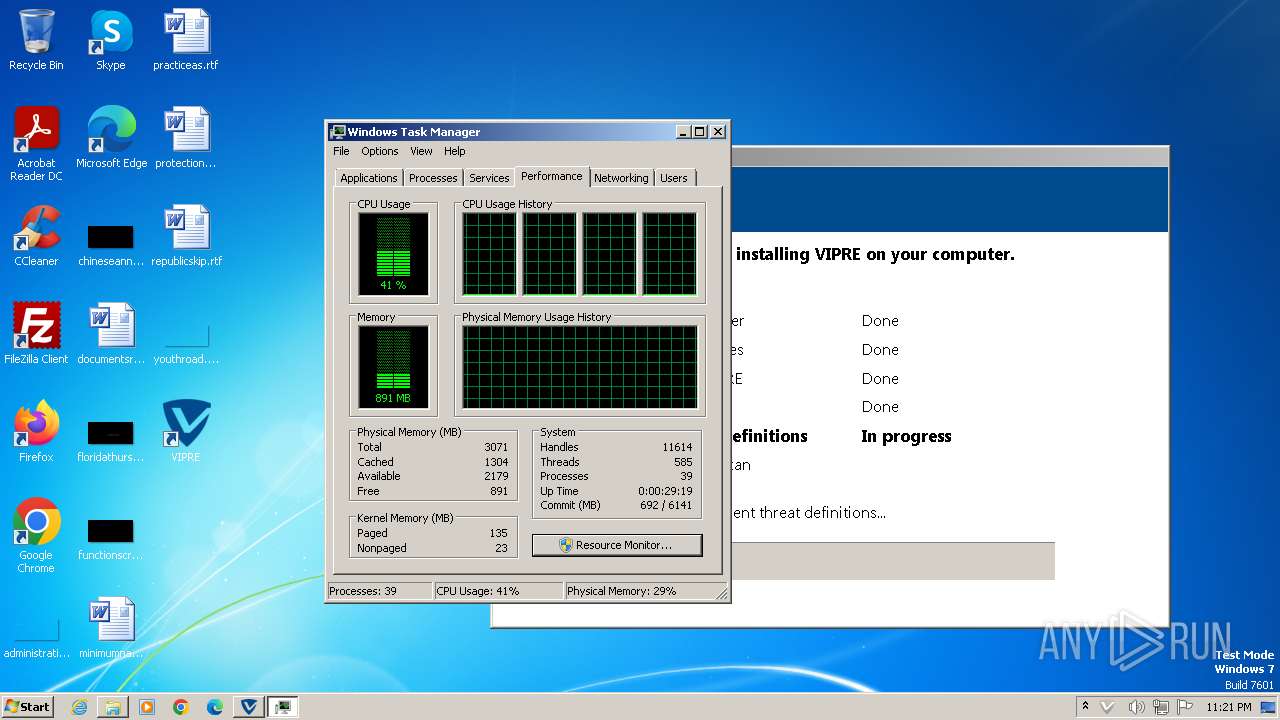Open the Help menu in Task Manager
1280x720 pixels.
(x=455, y=151)
